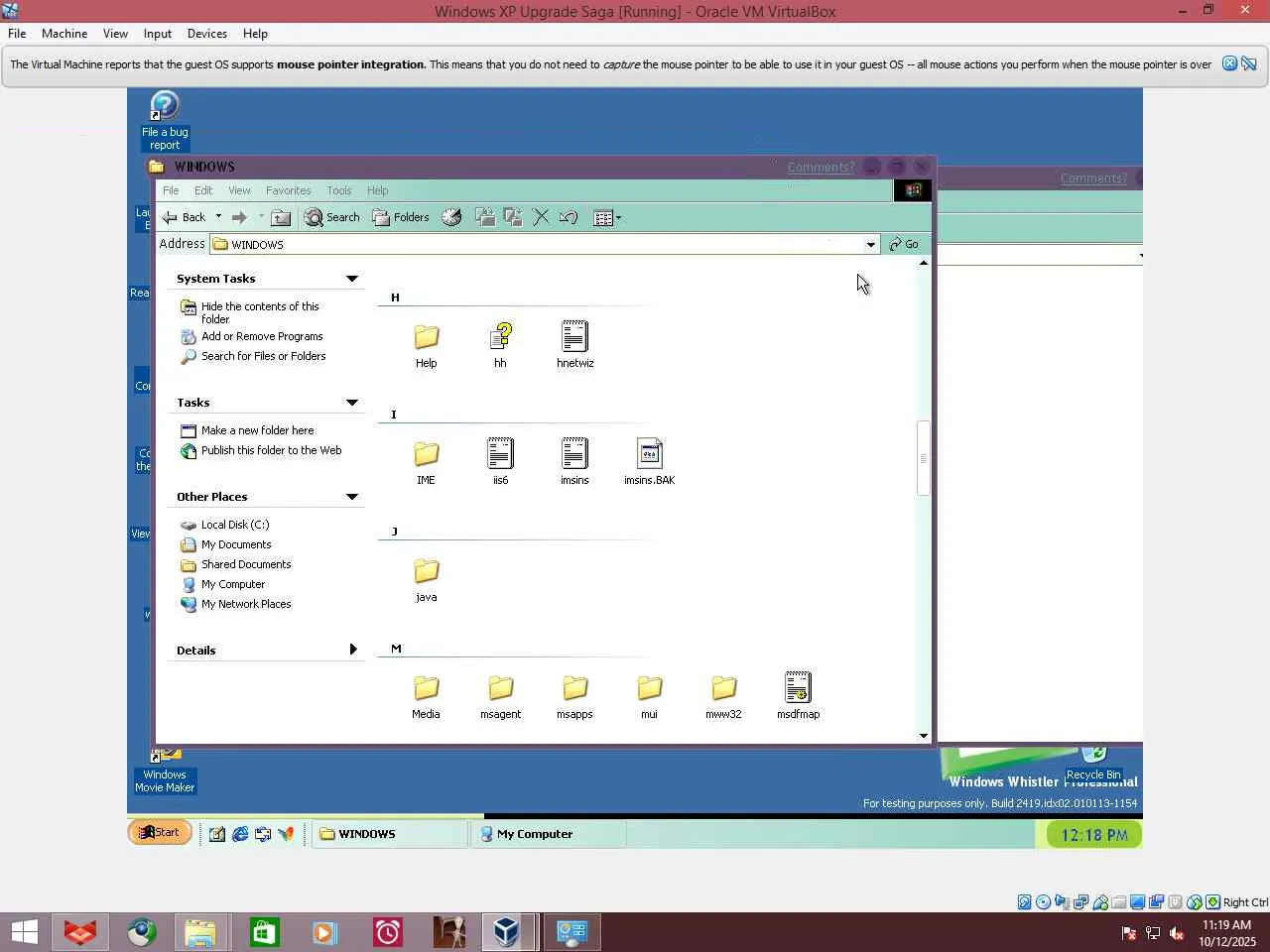The width and height of the screenshot is (1270, 952).
Task: Click the vertical scrollbar thumb
Action: [923, 458]
